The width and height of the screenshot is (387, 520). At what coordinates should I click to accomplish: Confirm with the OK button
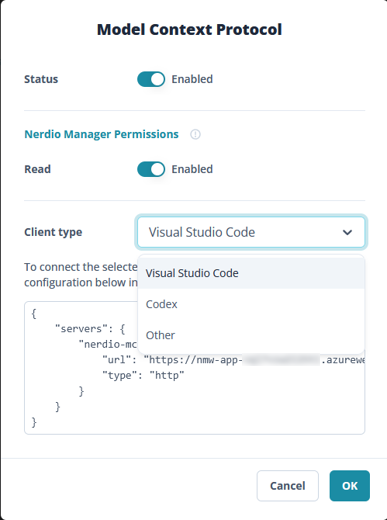[x=350, y=486]
